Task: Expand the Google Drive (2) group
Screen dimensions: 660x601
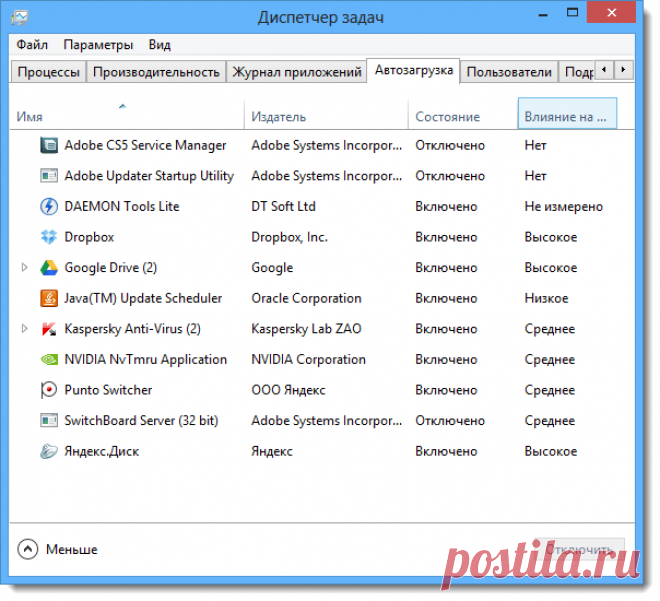Action: 24,267
